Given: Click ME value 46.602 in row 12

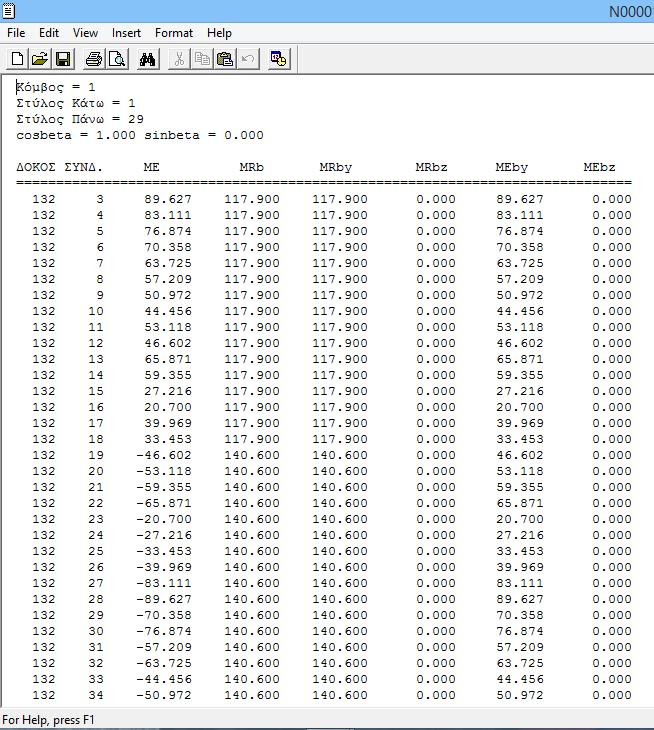Looking at the screenshot, I should point(168,343).
